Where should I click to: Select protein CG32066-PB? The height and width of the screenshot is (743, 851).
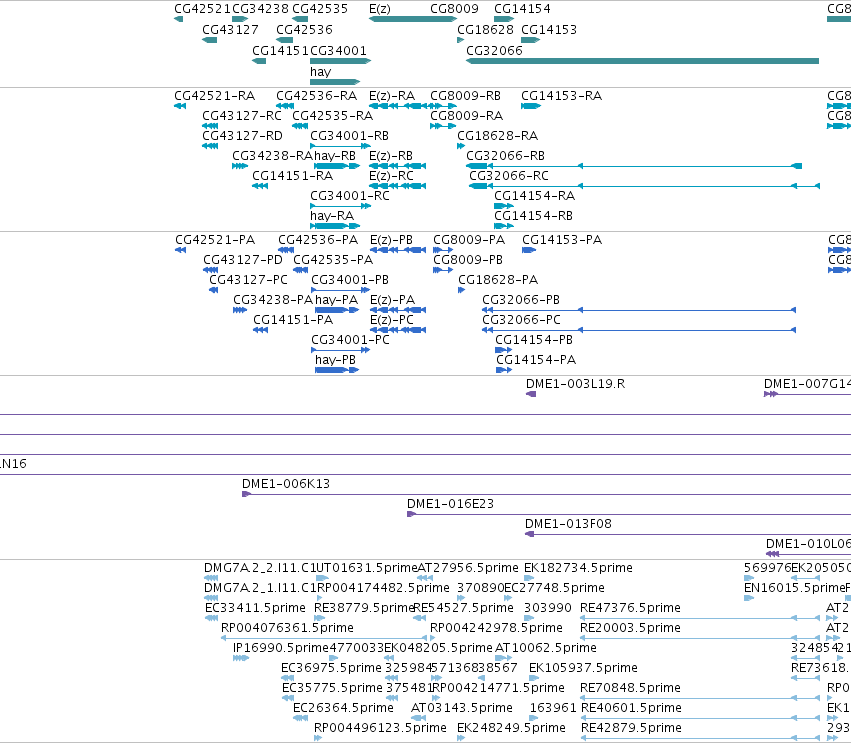520,300
